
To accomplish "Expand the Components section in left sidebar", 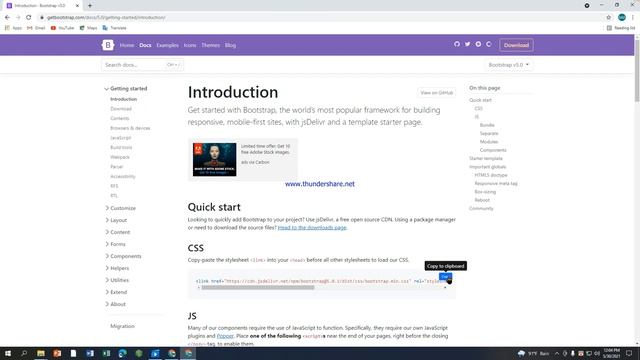I will 123,256.
